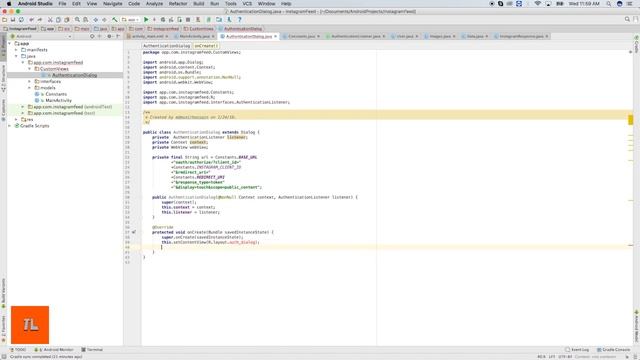Expand the app.com.instagramfeed (androidTest) package
Screen dimensions: 640x360
click(23, 107)
